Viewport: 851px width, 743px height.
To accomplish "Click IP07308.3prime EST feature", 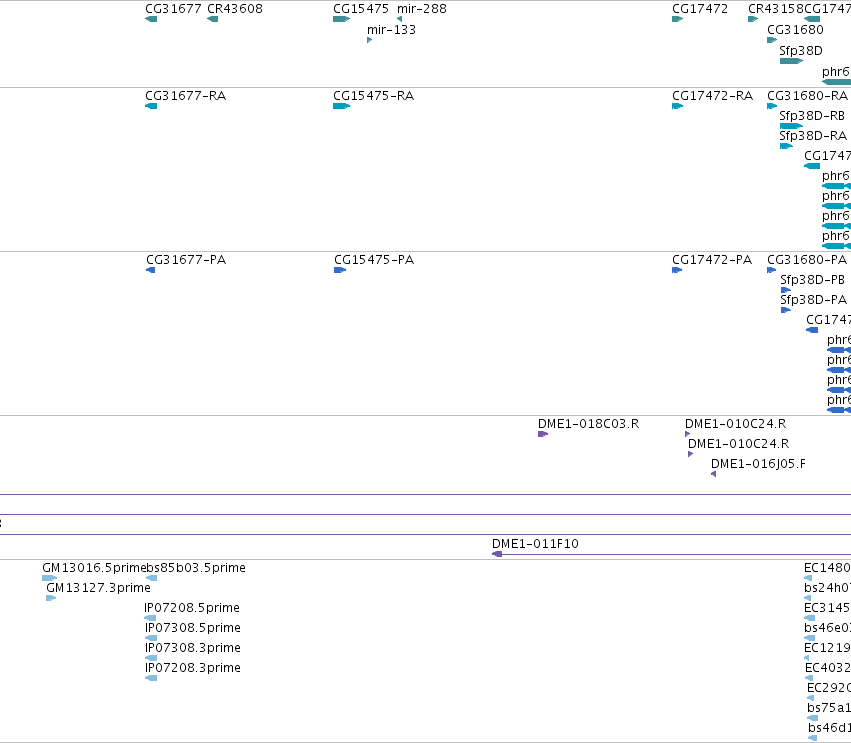I will (151, 658).
